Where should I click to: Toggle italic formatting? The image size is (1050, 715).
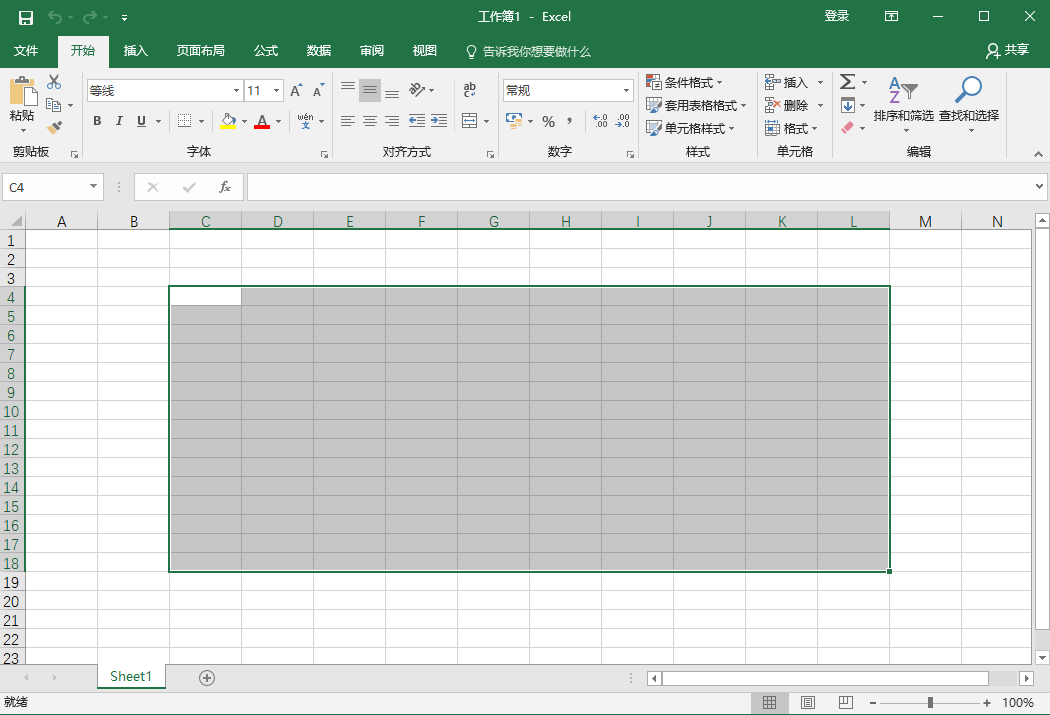(119, 121)
